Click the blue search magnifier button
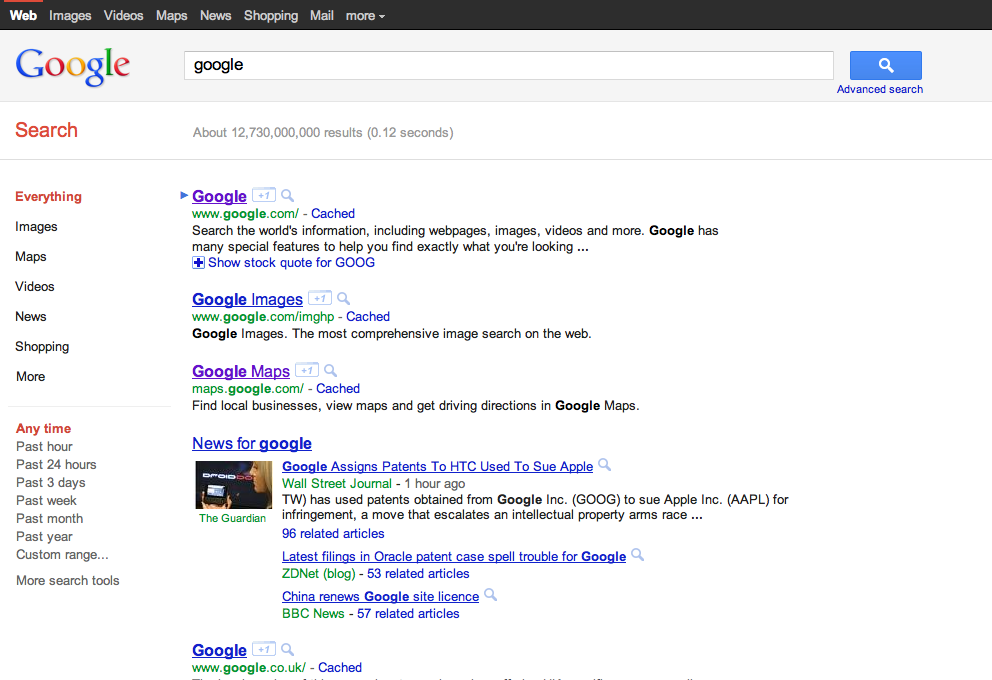The width and height of the screenshot is (992, 680). pos(885,65)
